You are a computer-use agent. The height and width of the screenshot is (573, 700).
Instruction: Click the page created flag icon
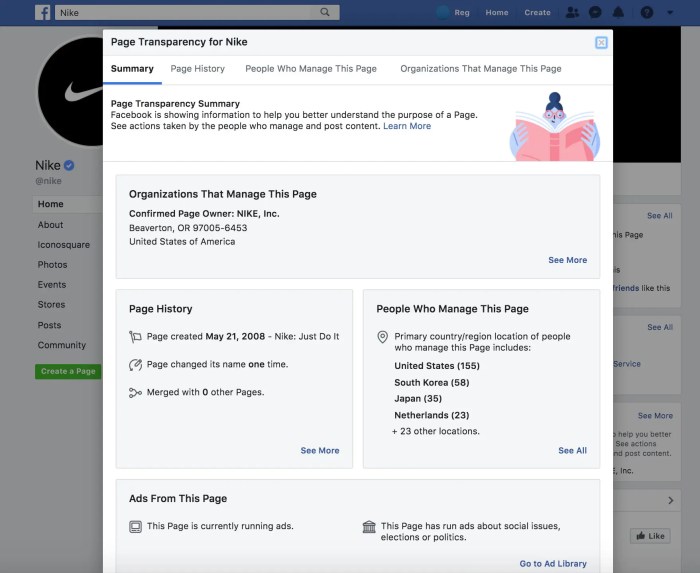pyautogui.click(x=135, y=336)
